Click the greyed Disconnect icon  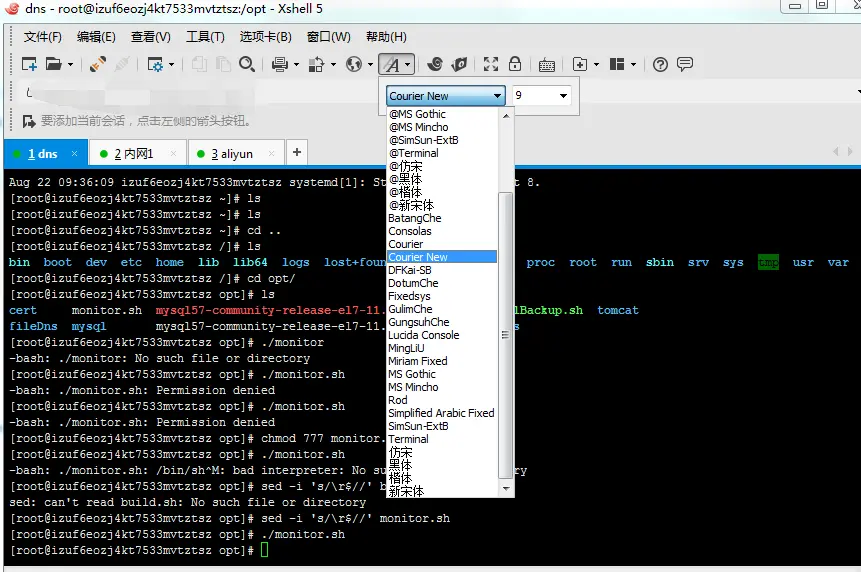(x=122, y=64)
